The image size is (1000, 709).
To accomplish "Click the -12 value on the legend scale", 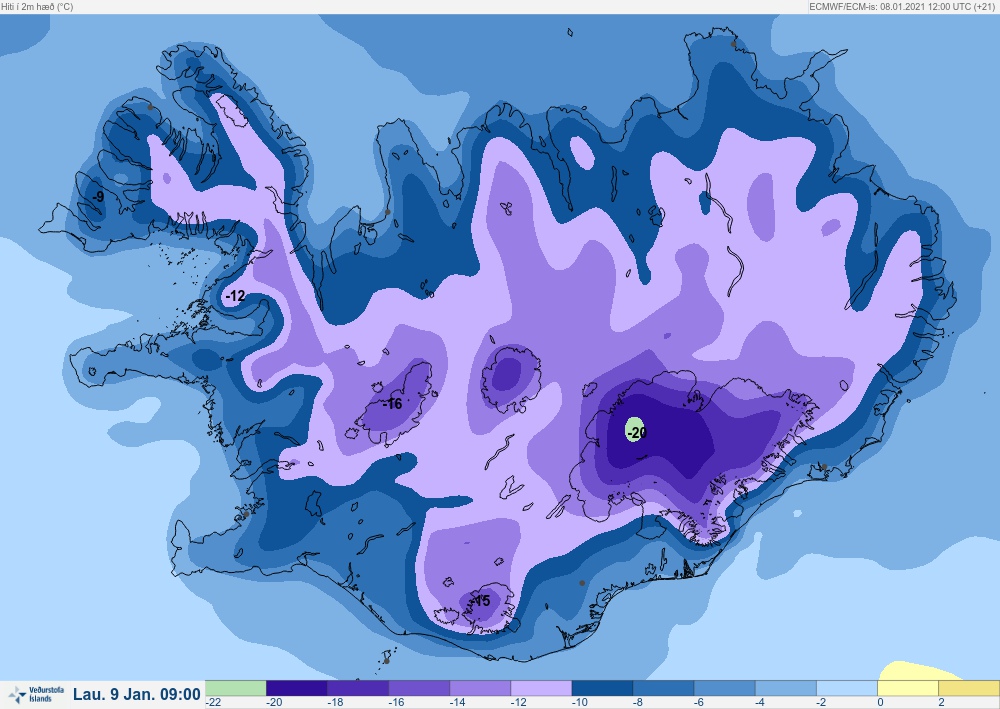I will (518, 703).
